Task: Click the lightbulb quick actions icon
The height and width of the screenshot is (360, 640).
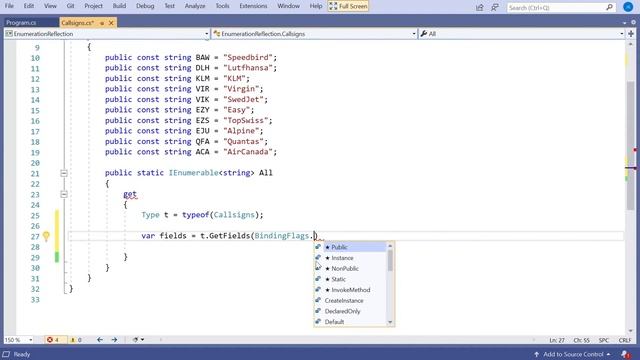Action: click(46, 236)
